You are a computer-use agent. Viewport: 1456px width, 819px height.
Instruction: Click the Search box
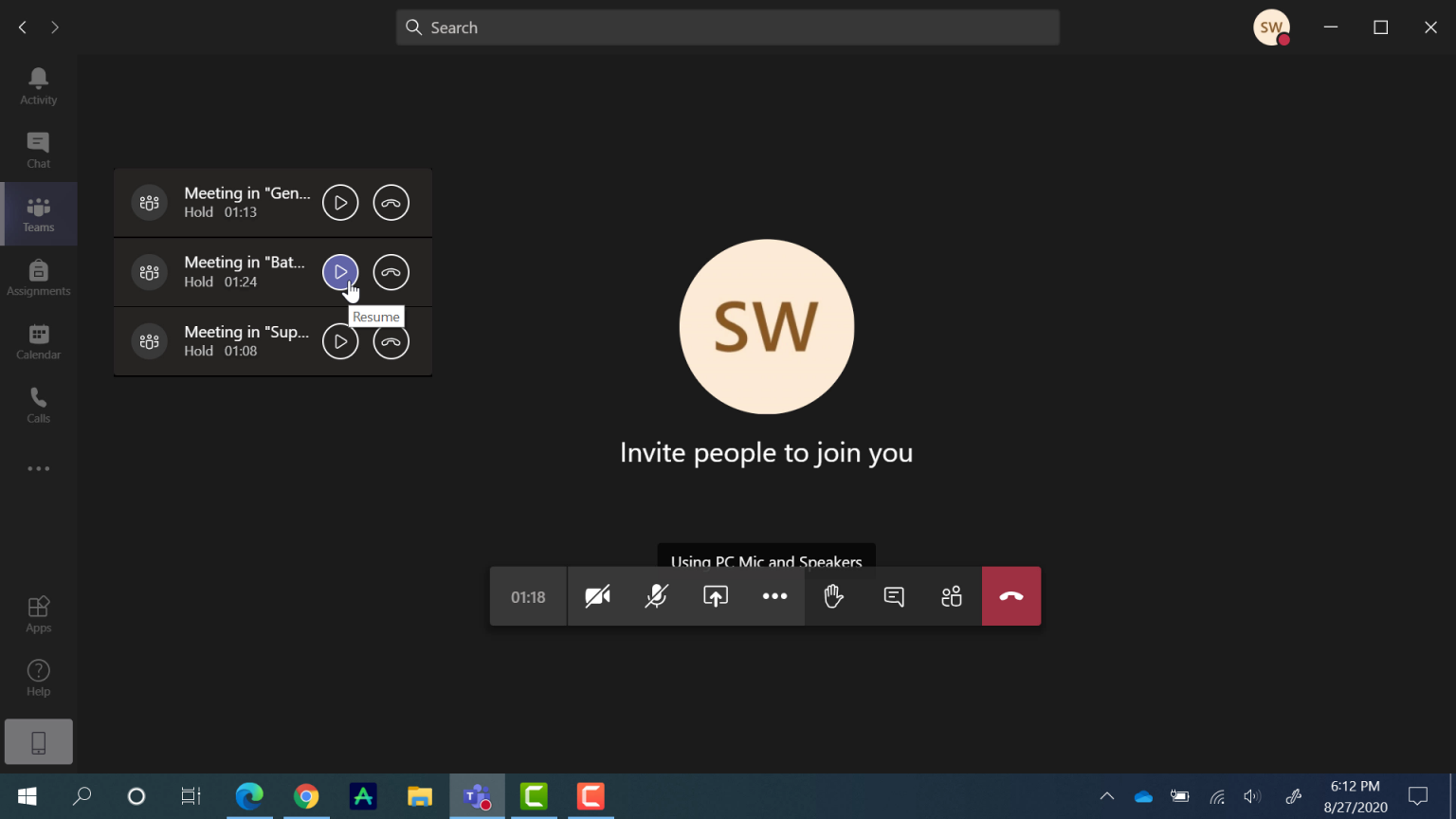click(x=727, y=27)
